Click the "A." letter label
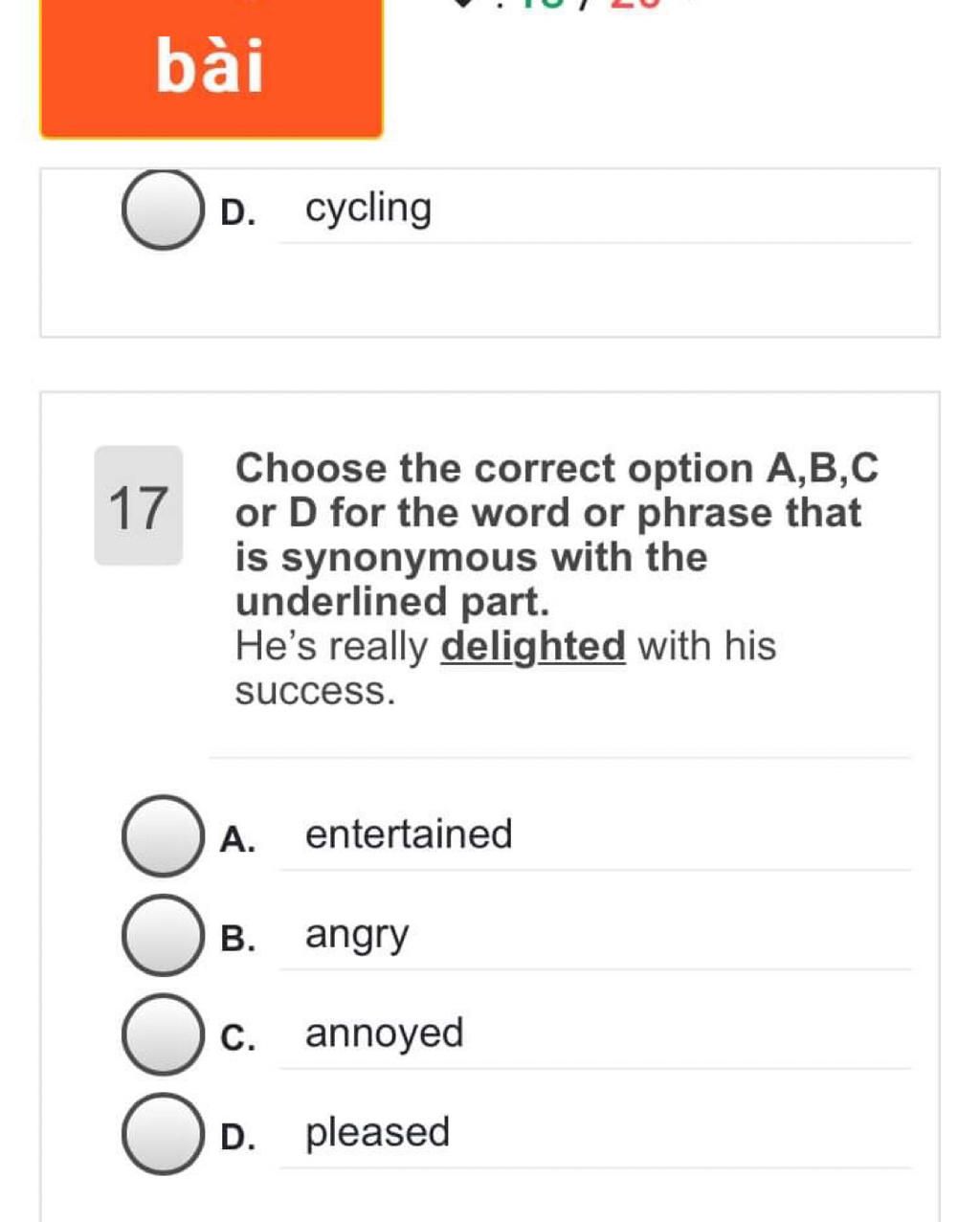Image resolution: width=980 pixels, height=1222 pixels. click(x=237, y=839)
